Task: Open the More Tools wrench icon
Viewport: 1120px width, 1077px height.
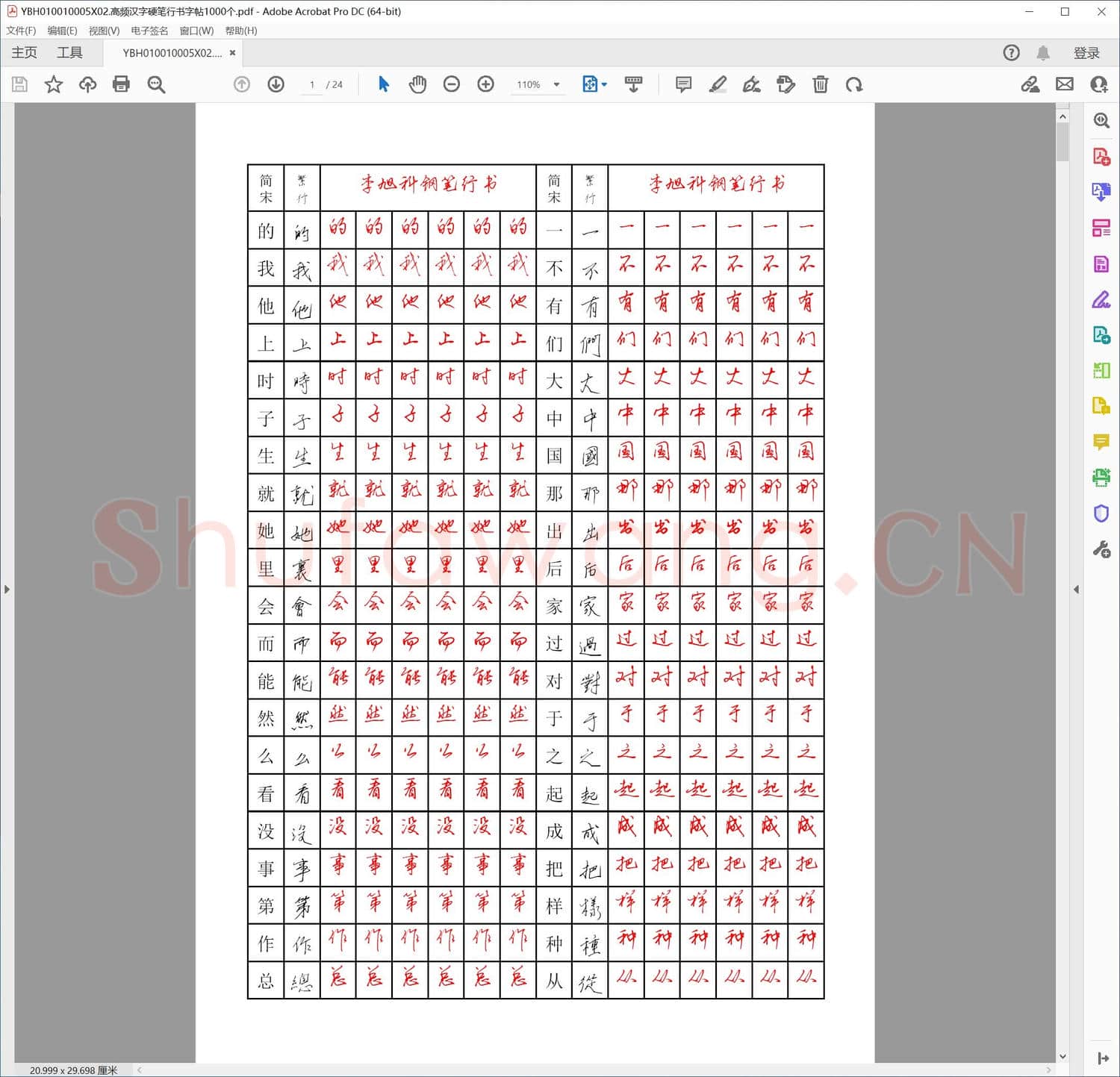Action: pyautogui.click(x=1101, y=550)
